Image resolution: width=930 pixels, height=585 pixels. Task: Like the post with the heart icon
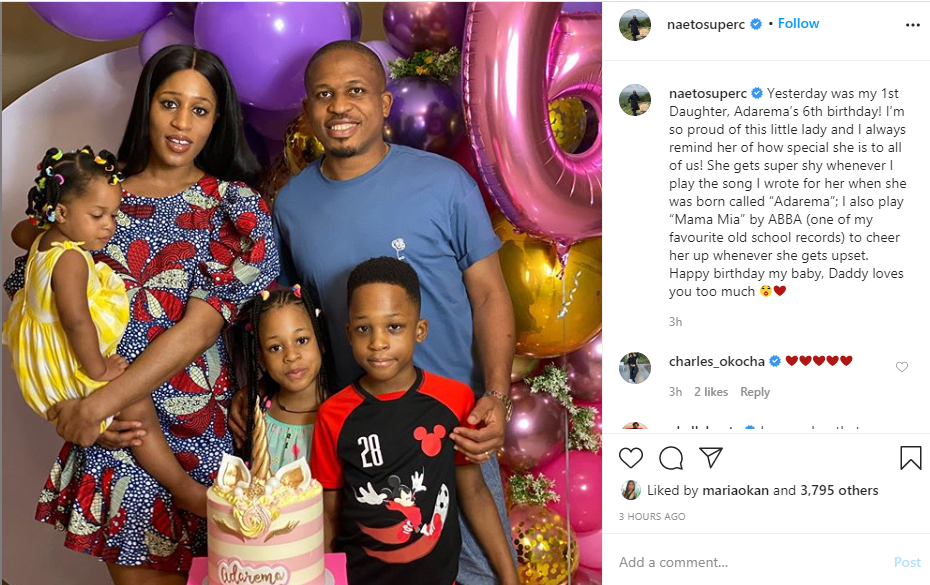[630, 458]
